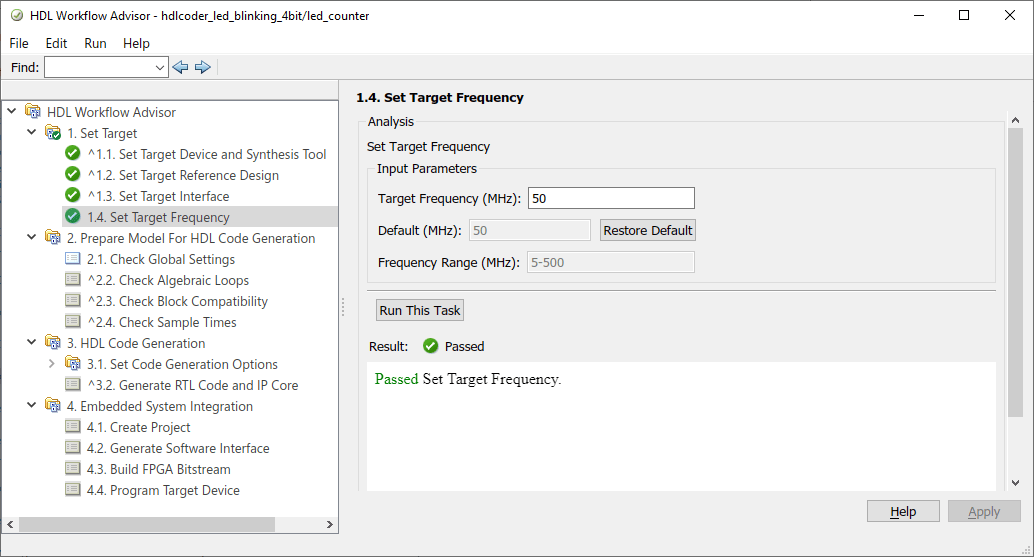Collapse the 4. Embedded System Integration folder

(x=32, y=406)
